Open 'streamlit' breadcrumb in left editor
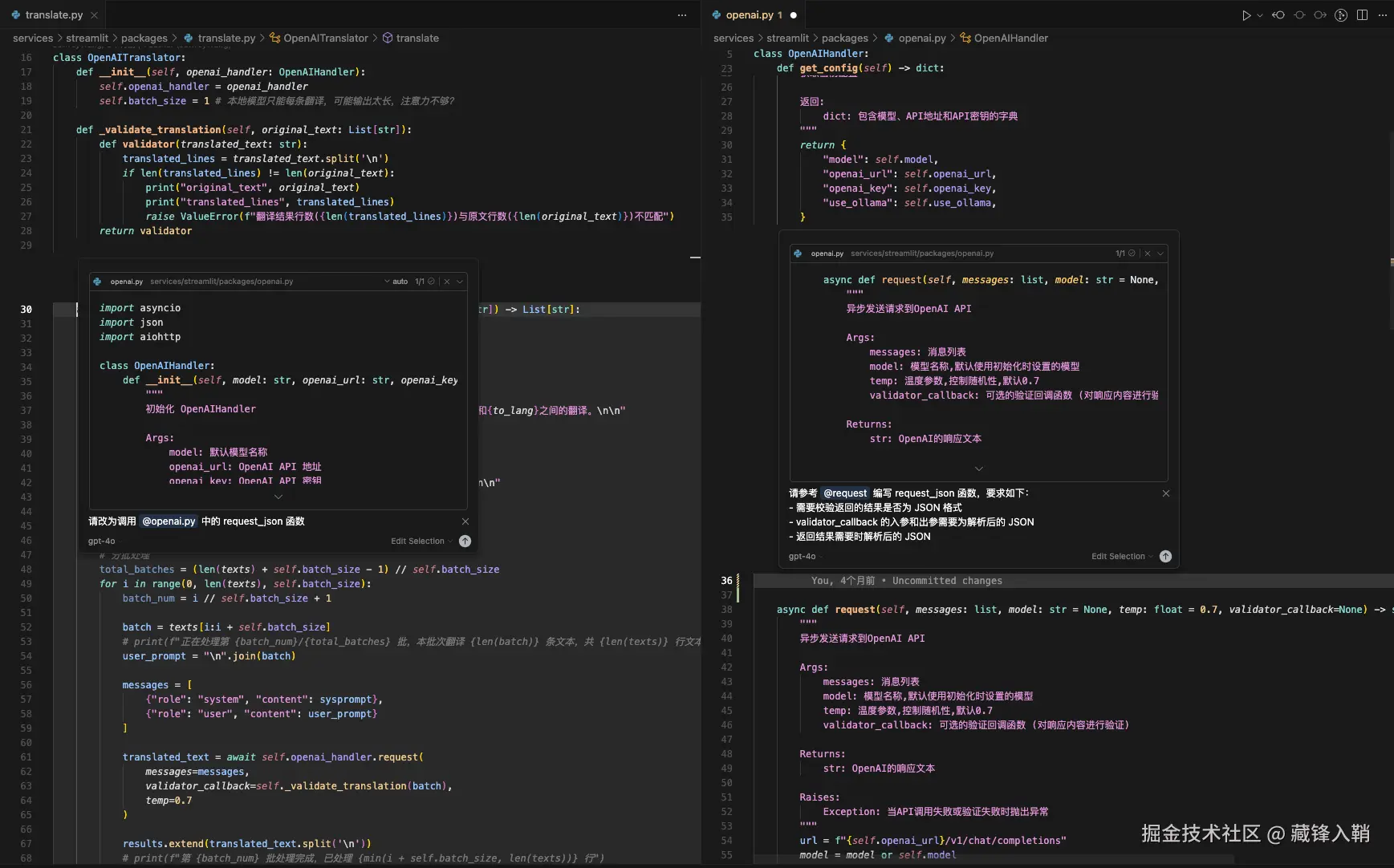This screenshot has width=1394, height=868. tap(87, 39)
